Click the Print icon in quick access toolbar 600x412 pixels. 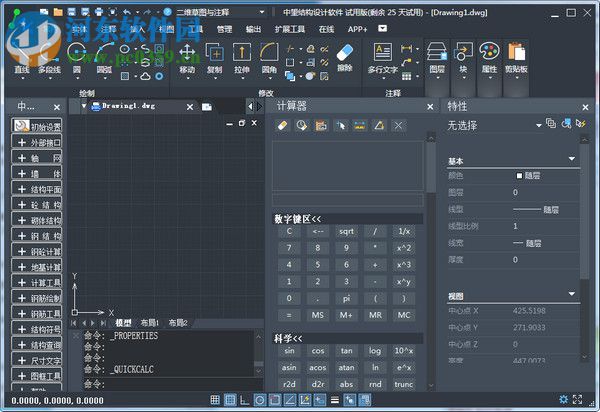(99, 12)
